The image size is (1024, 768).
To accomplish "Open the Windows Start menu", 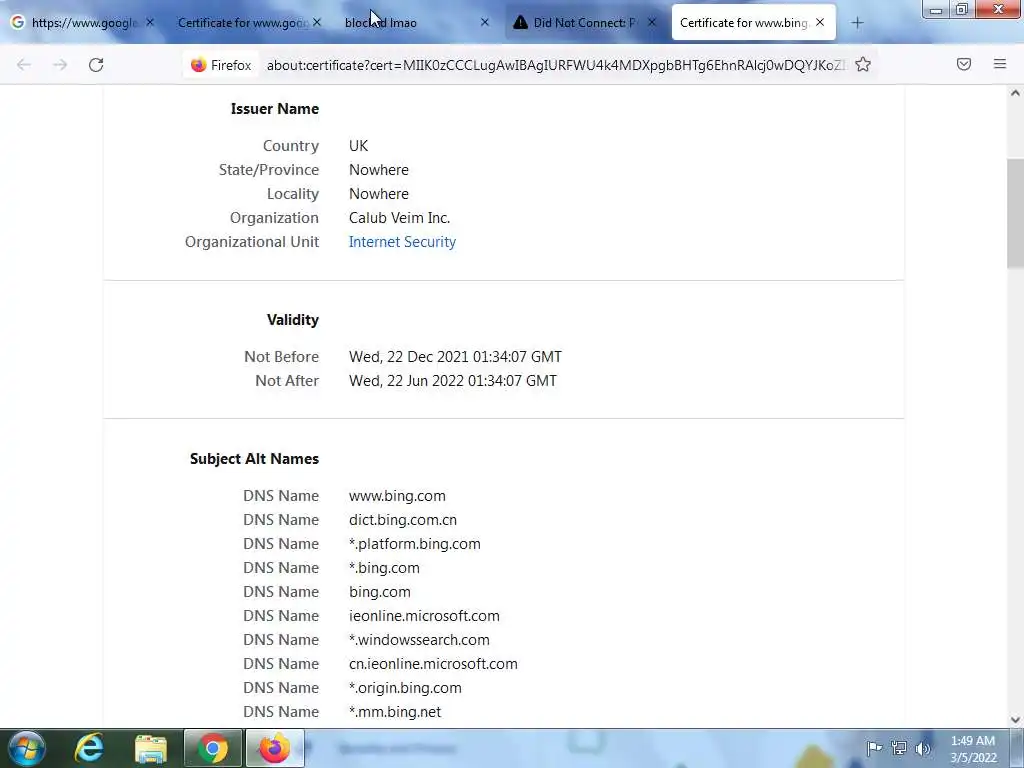I will pyautogui.click(x=27, y=748).
